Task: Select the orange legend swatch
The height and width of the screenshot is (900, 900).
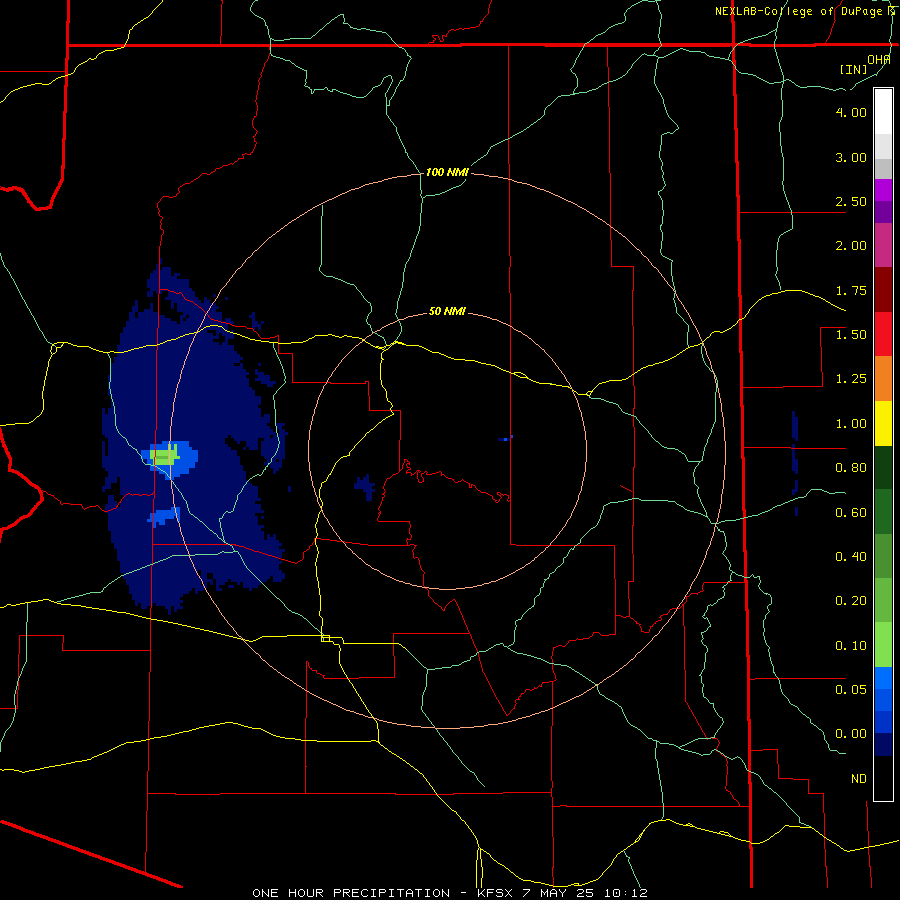Action: pyautogui.click(x=883, y=379)
